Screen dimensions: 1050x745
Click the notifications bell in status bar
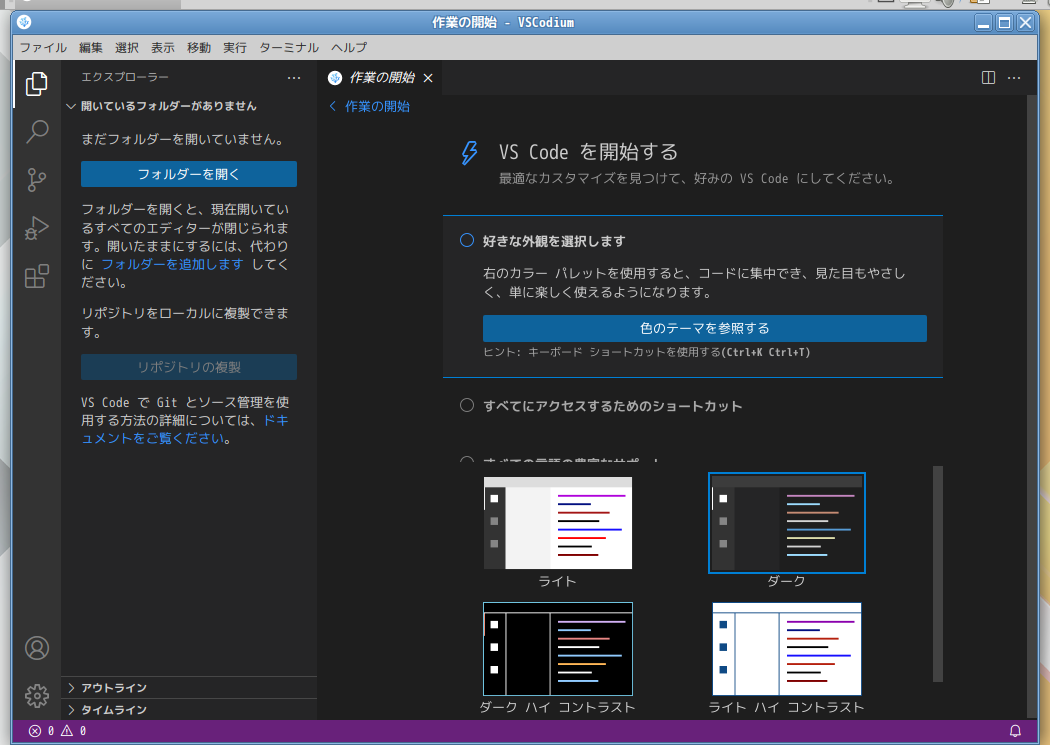coord(1015,731)
